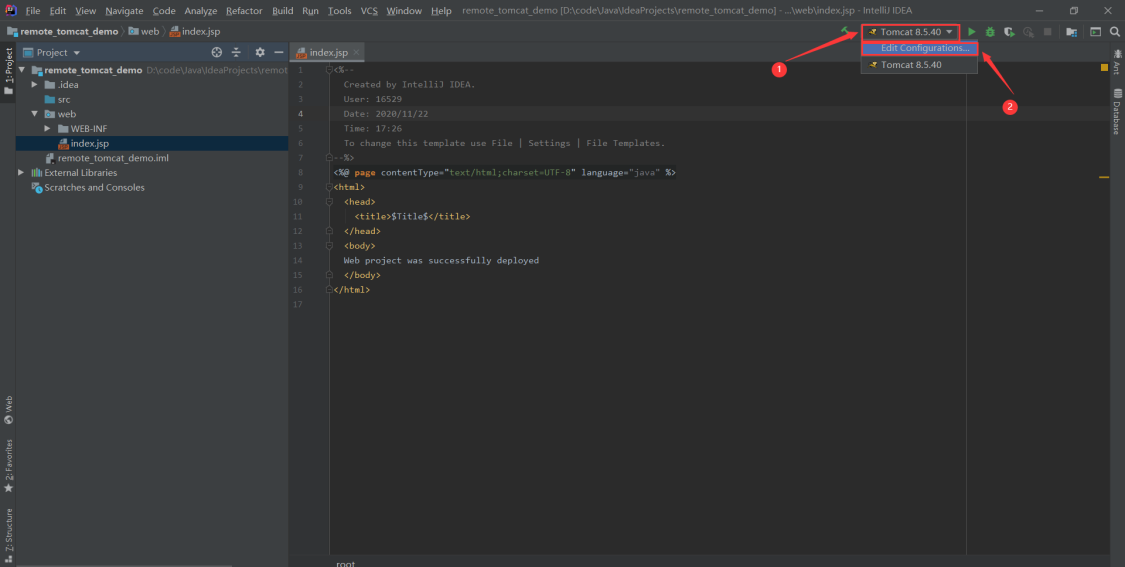Run with Coverage shield icon
This screenshot has height=567, width=1125.
(1009, 32)
